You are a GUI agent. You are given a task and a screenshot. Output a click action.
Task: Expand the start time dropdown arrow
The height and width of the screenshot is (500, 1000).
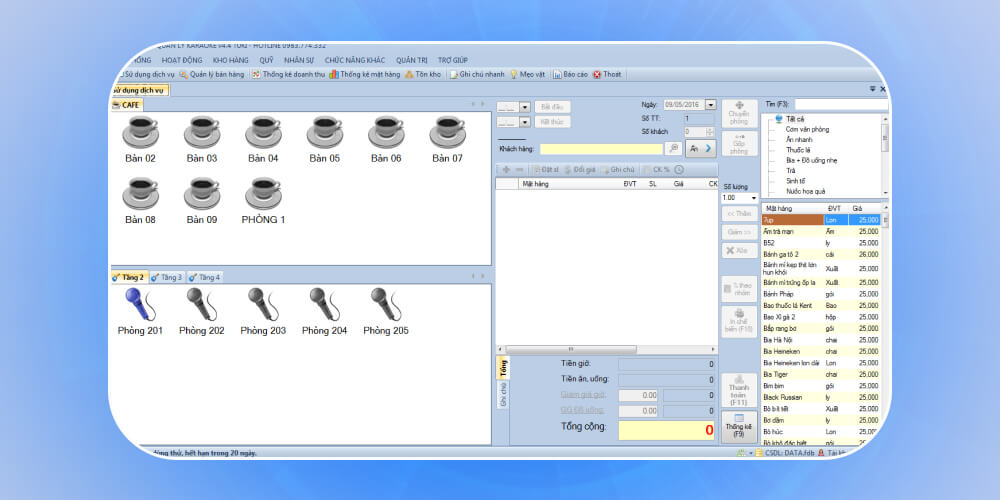[525, 106]
